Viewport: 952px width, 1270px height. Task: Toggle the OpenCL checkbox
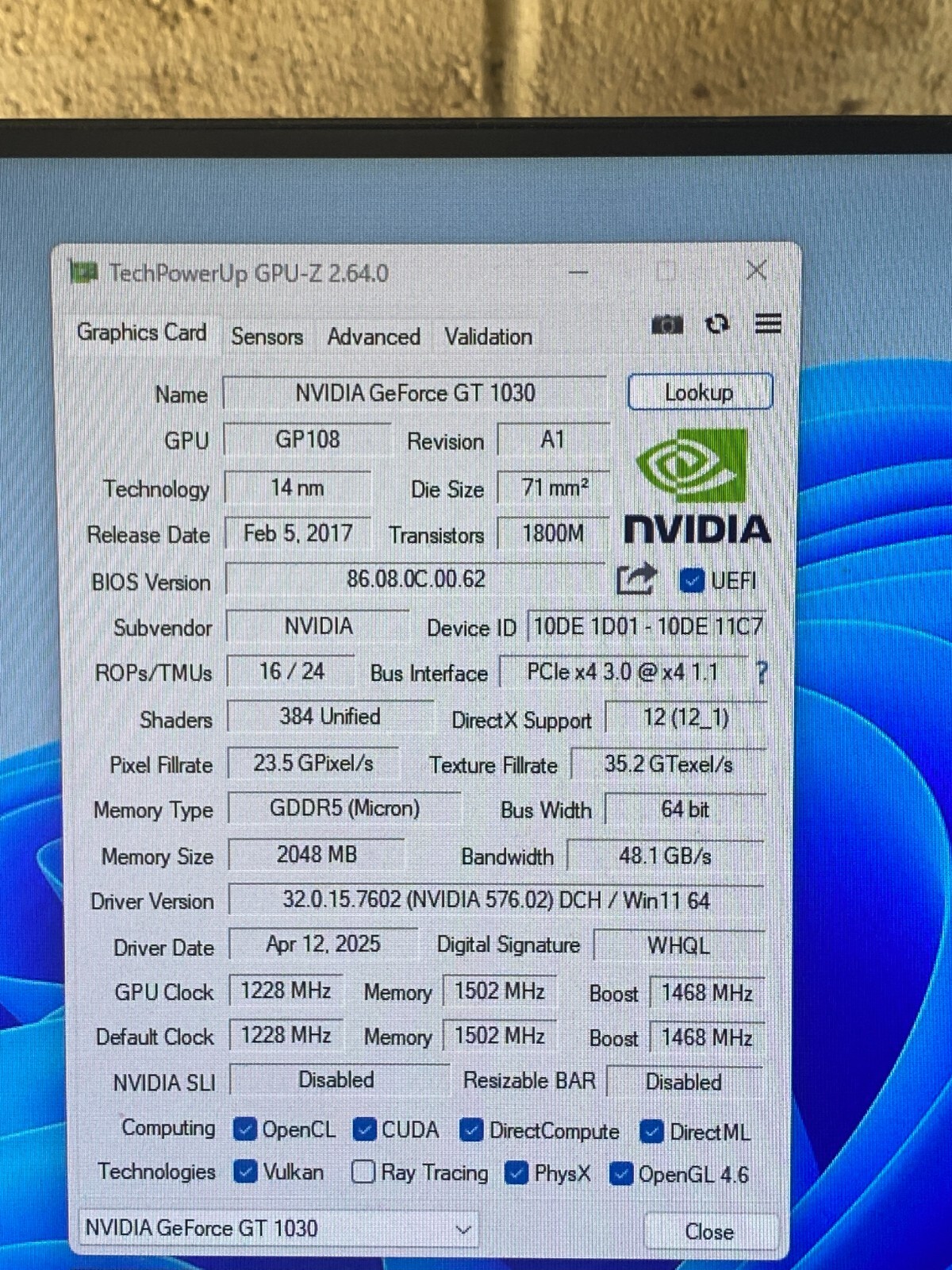pos(245,1129)
